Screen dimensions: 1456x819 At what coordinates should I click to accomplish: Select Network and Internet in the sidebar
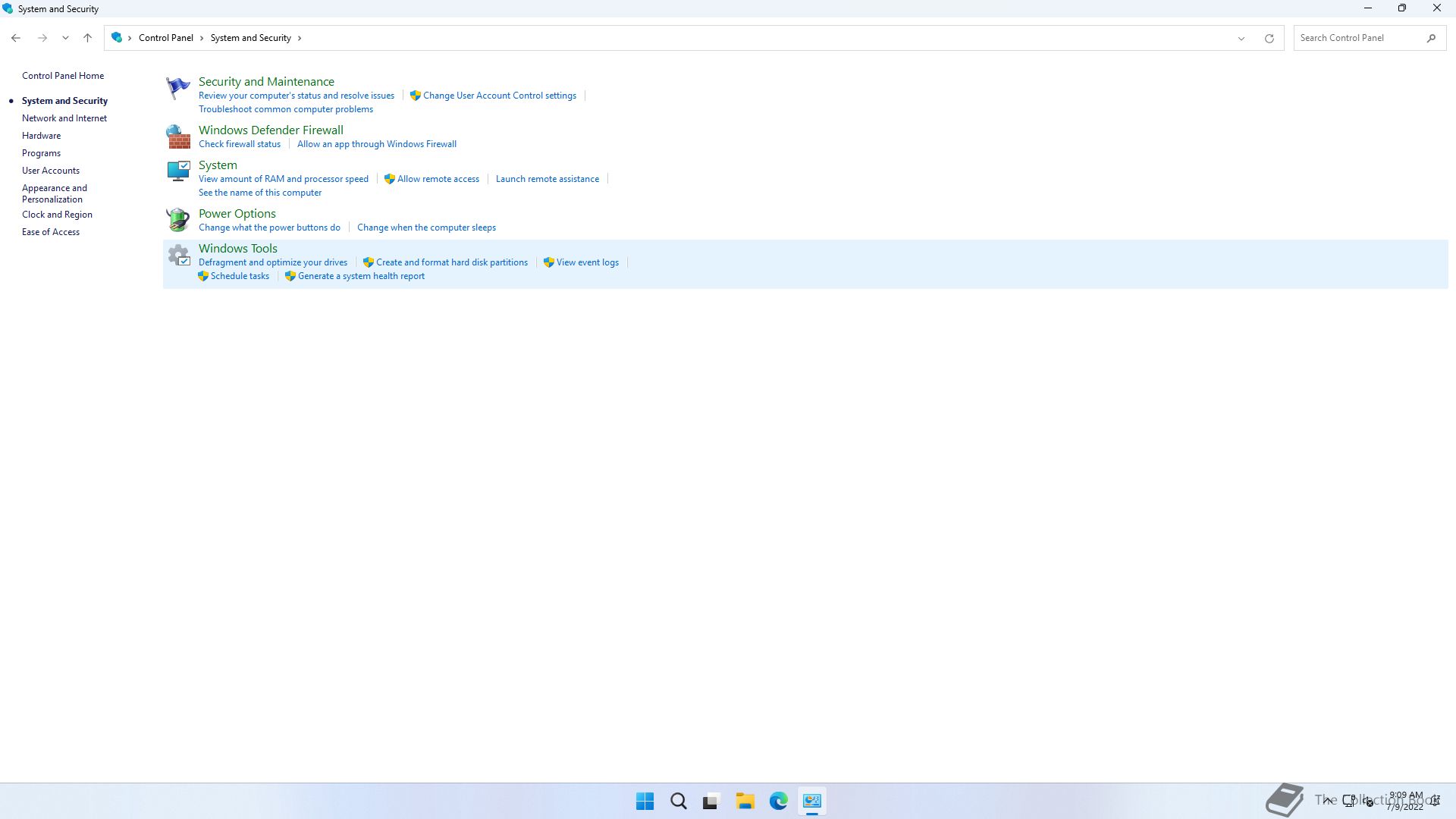[x=64, y=118]
